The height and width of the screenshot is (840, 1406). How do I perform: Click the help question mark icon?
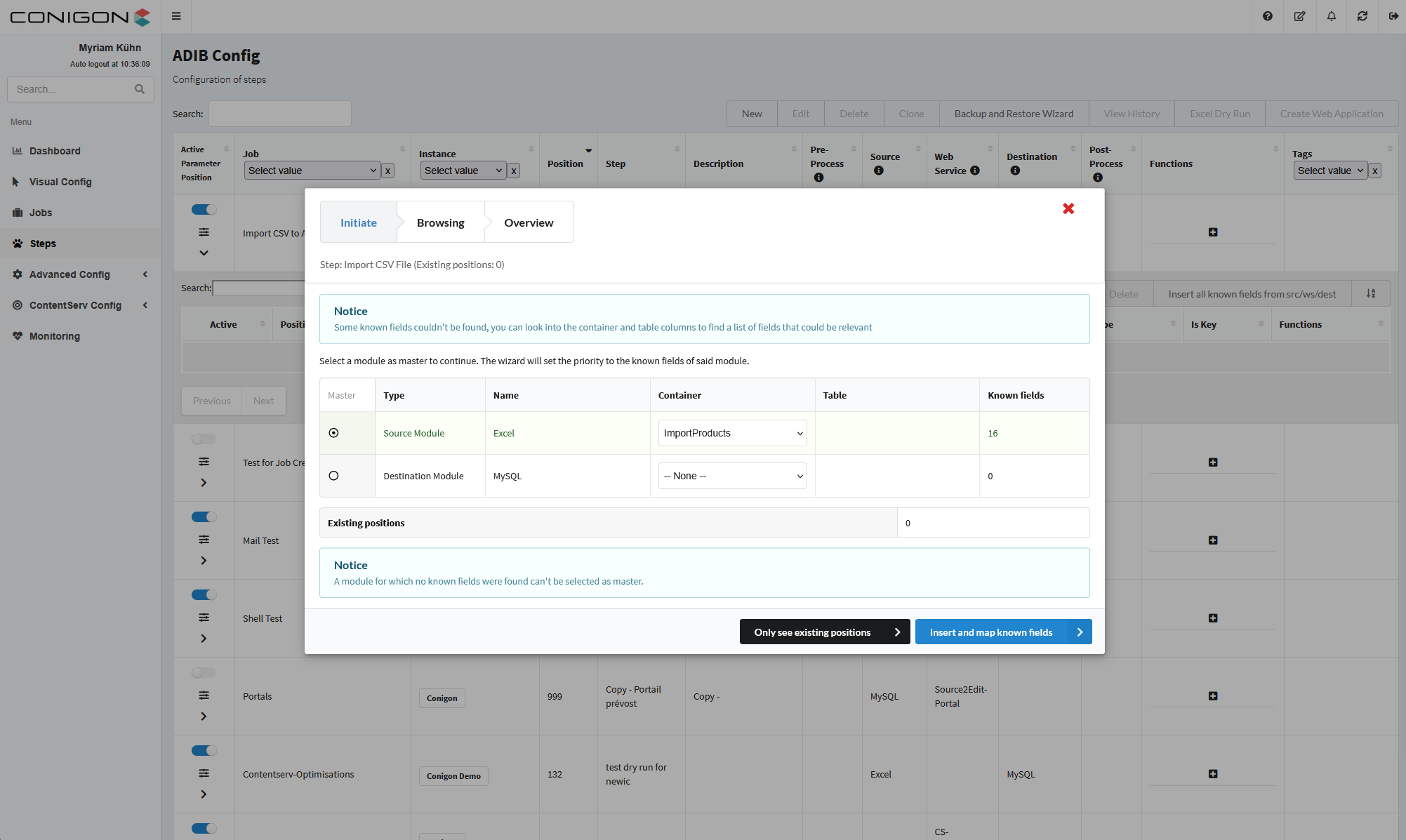[1267, 16]
